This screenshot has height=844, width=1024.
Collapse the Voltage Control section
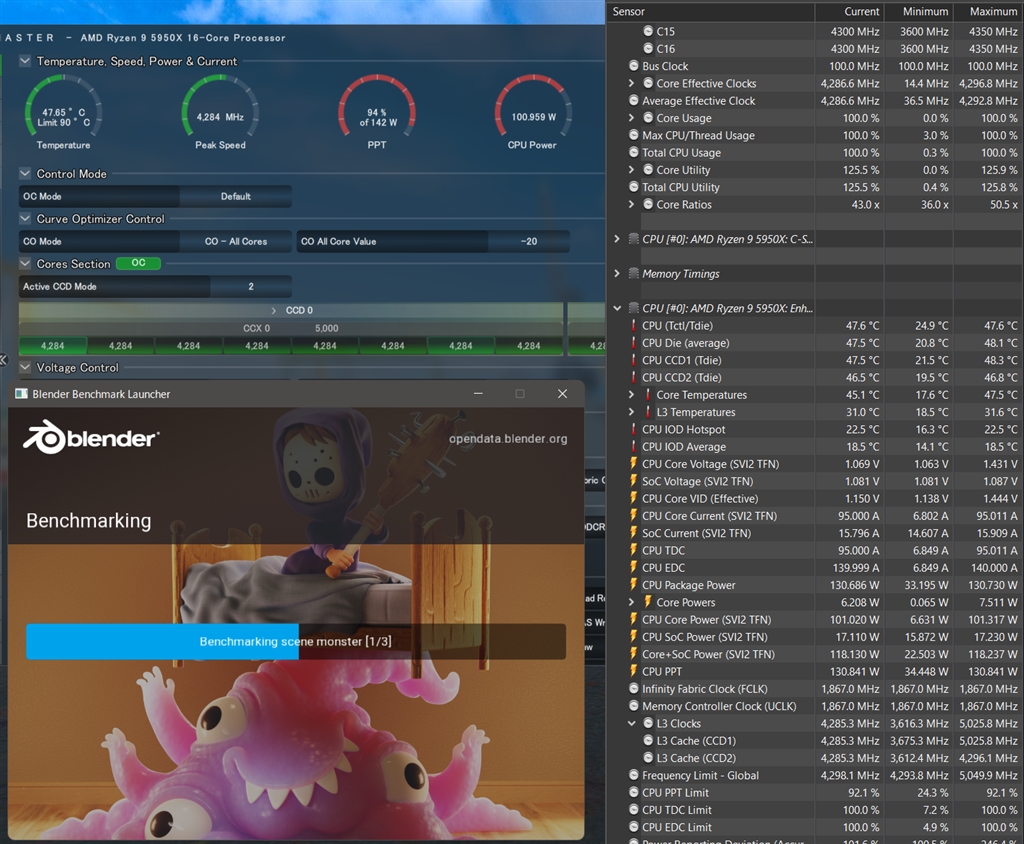click(x=25, y=367)
